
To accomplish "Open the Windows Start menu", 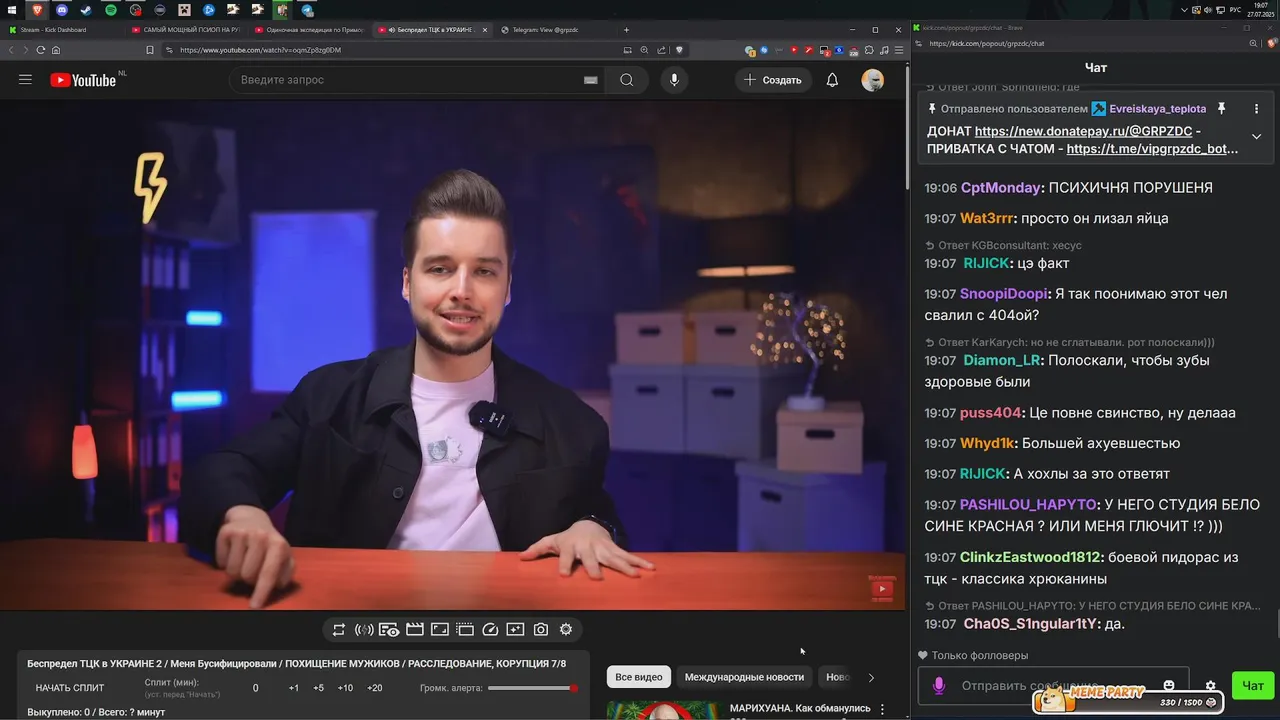I will 12,10.
